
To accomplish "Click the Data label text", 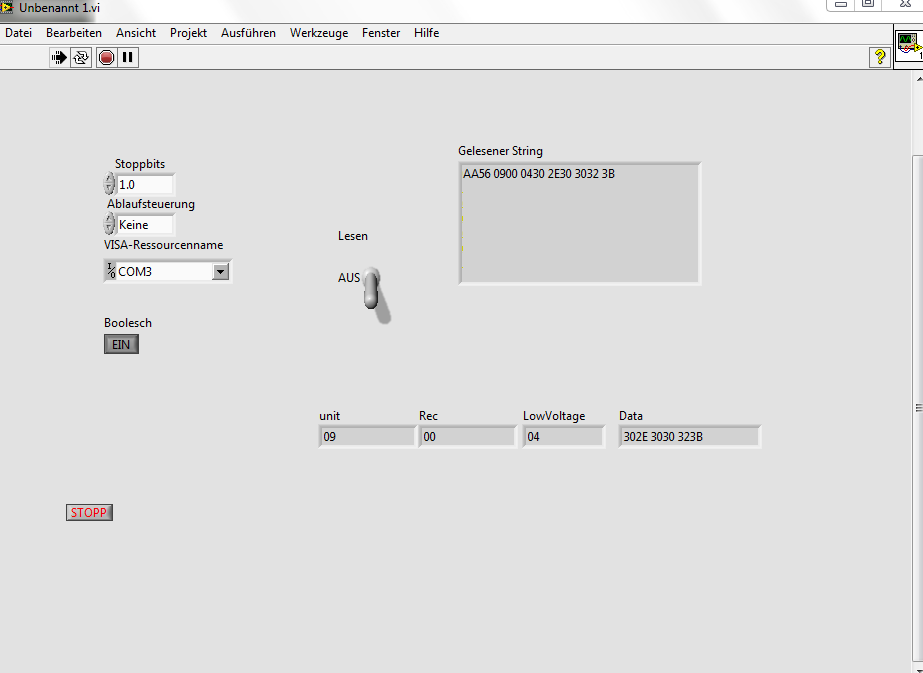I will (631, 416).
